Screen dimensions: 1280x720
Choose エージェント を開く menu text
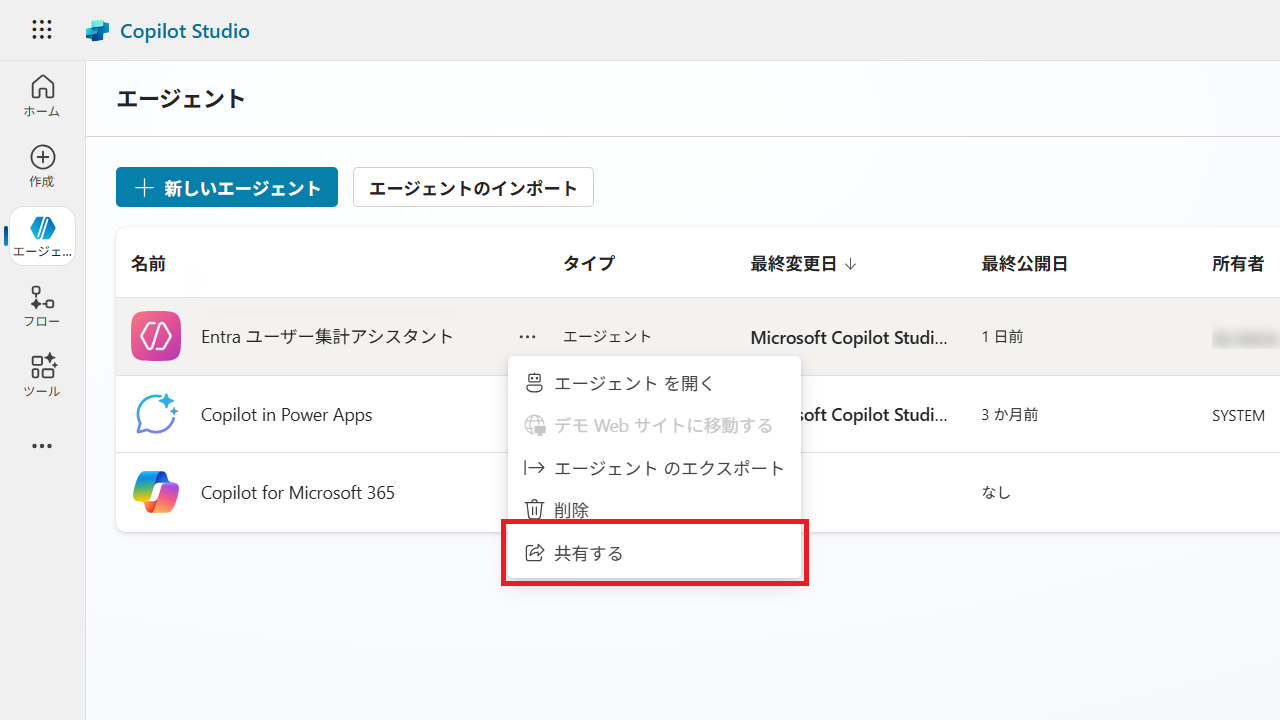[x=634, y=383]
